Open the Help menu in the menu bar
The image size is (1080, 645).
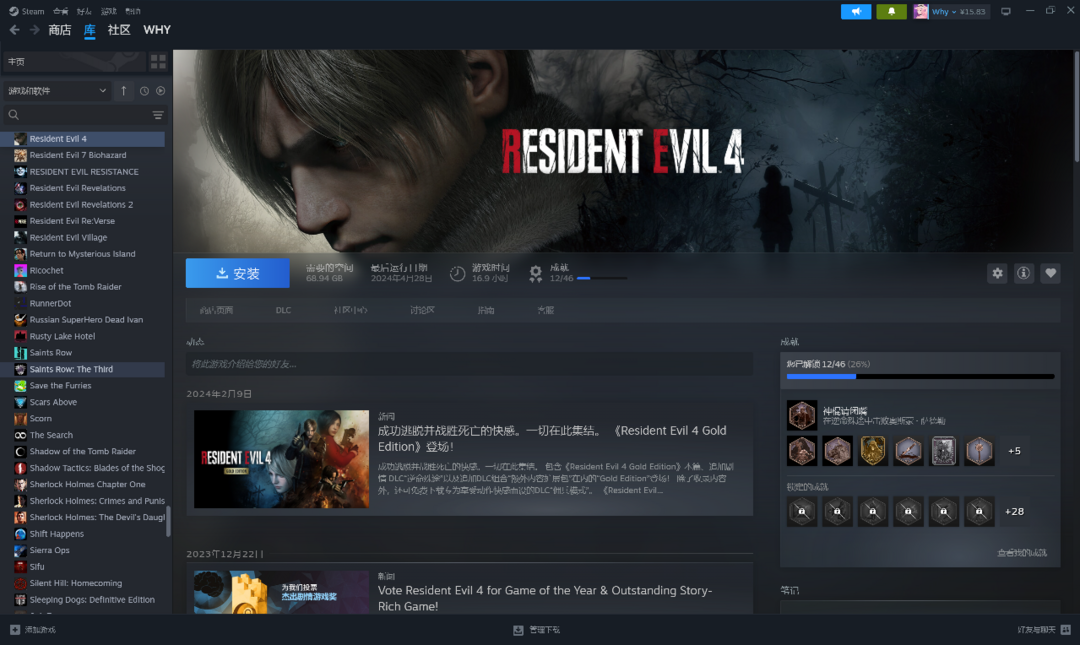click(x=133, y=11)
